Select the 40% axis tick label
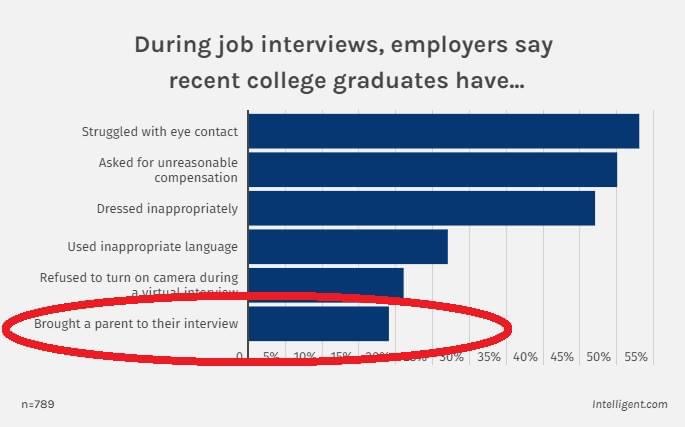This screenshot has height=427, width=685. pyautogui.click(x=525, y=357)
